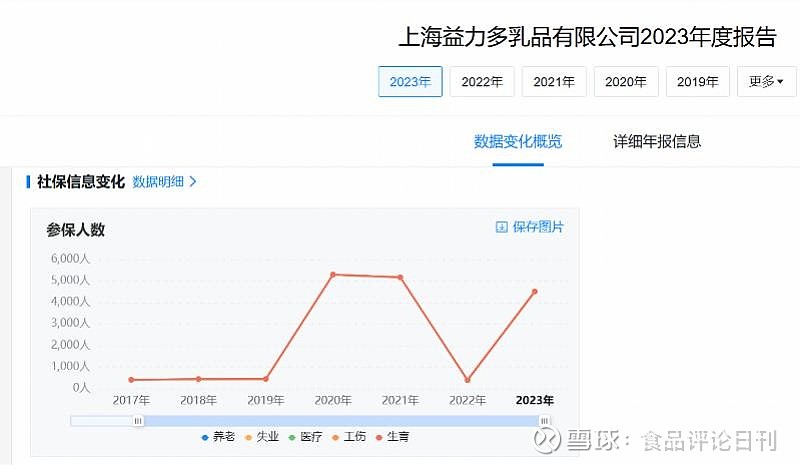Toggle the 医疗 legend series
The image size is (800, 465).
pos(306,437)
